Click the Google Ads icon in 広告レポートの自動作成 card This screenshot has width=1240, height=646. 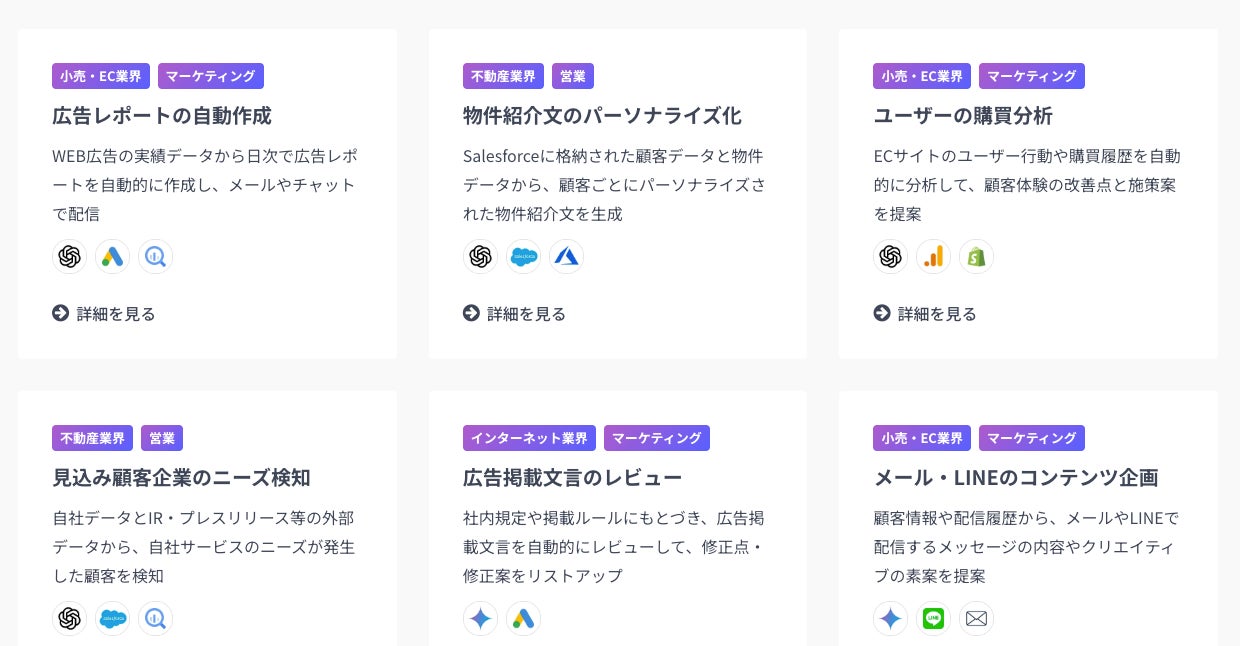click(x=113, y=257)
